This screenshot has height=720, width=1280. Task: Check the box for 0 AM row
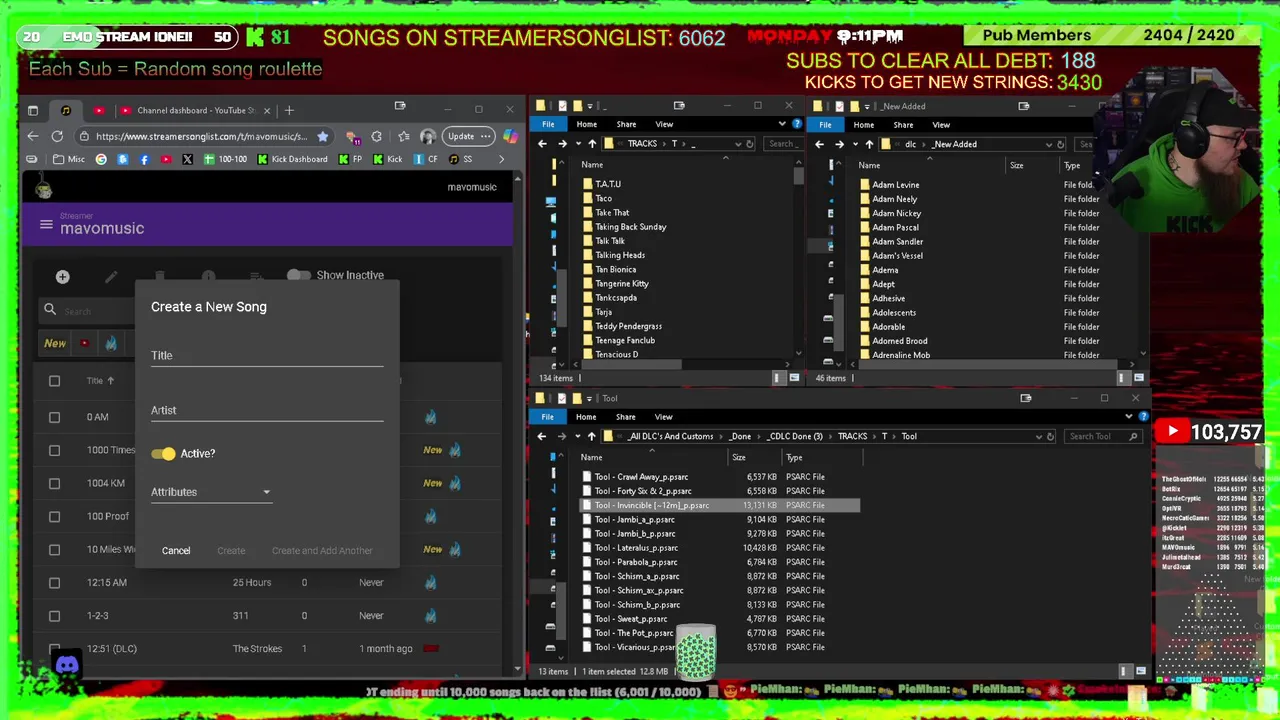point(54,417)
